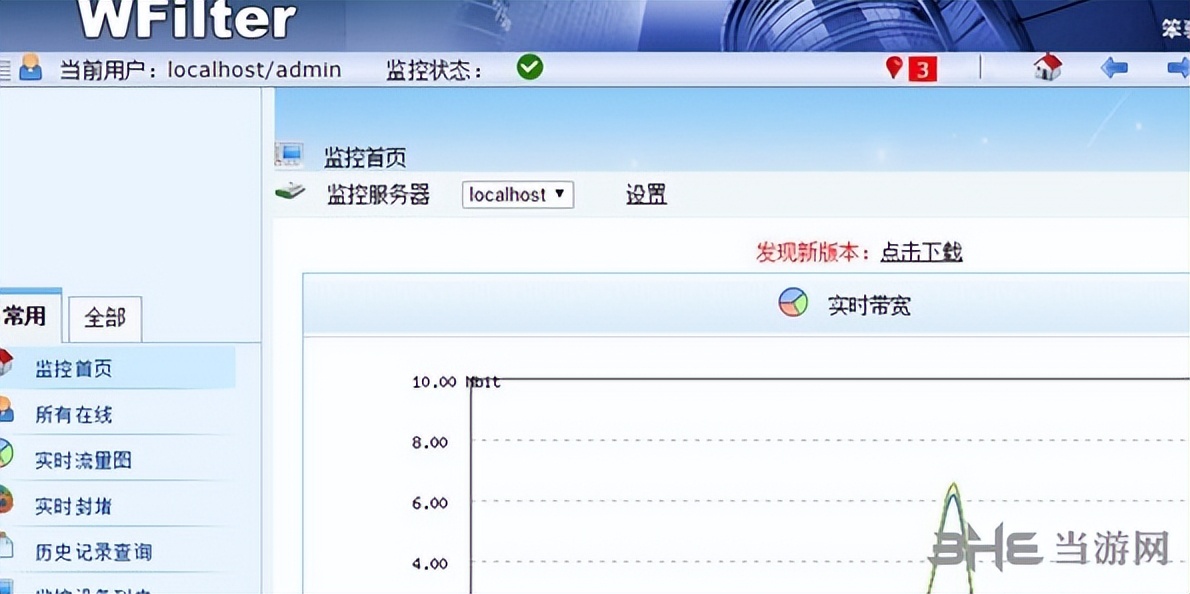Click the red house home icon in toolbar
The height and width of the screenshot is (594, 1190).
[1046, 66]
